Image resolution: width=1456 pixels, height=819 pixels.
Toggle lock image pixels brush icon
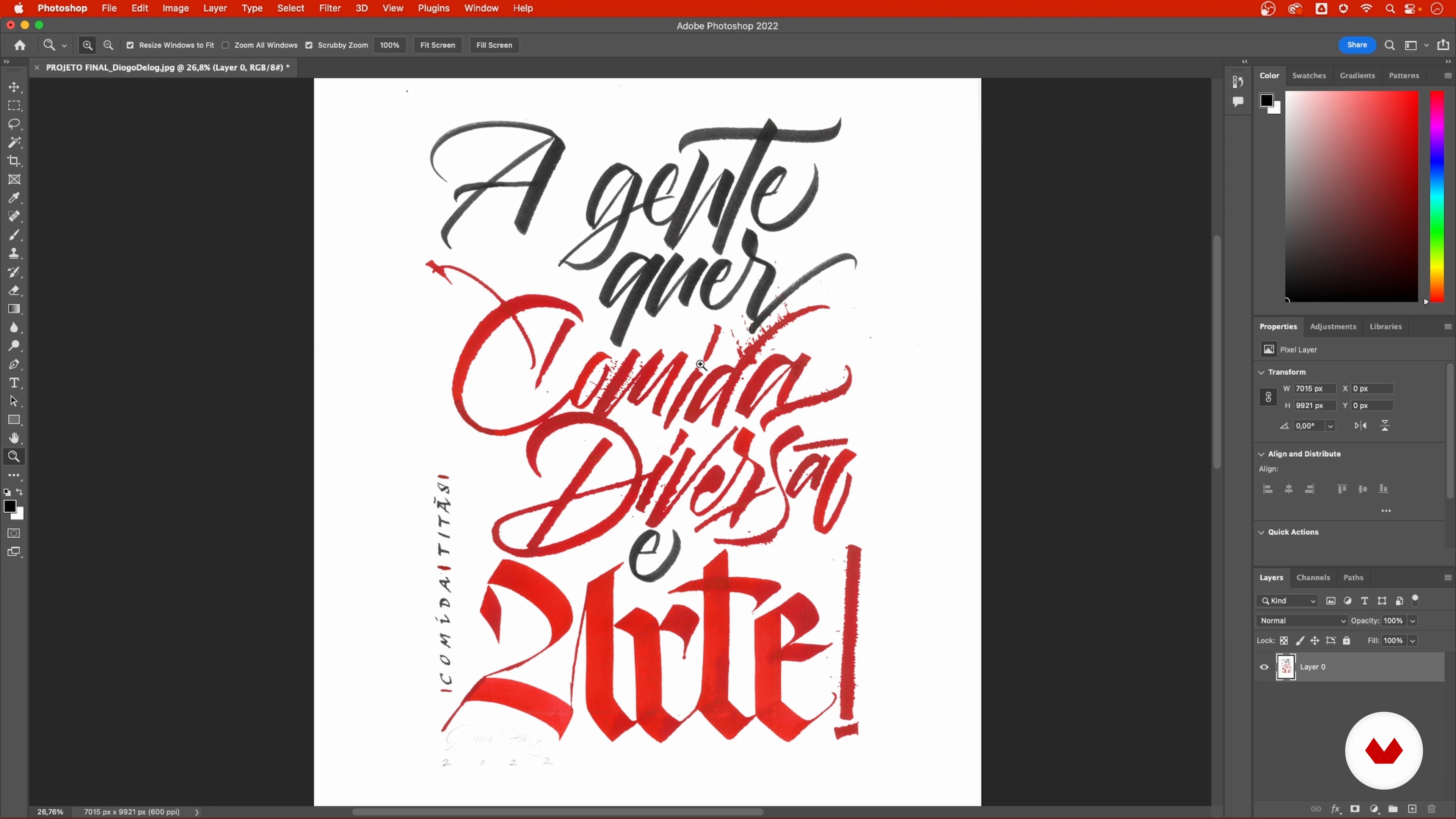point(1300,640)
